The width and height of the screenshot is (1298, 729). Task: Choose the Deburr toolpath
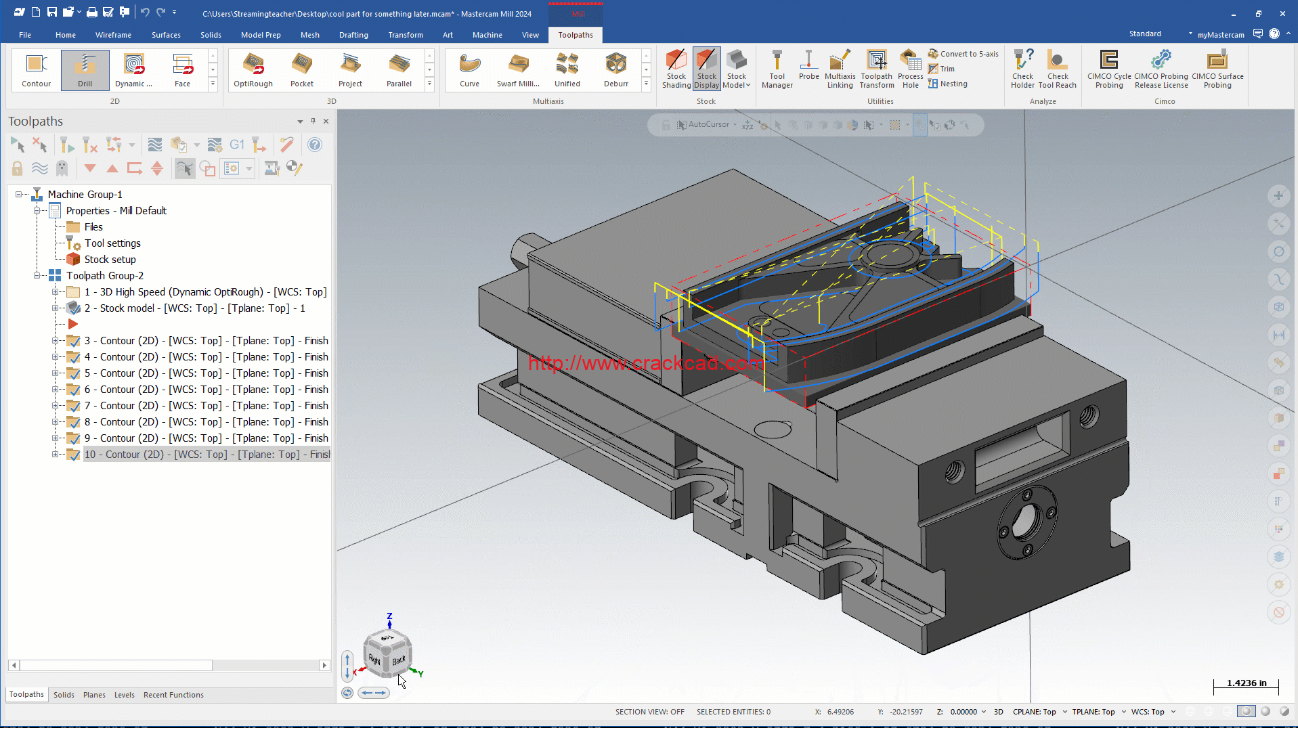616,70
